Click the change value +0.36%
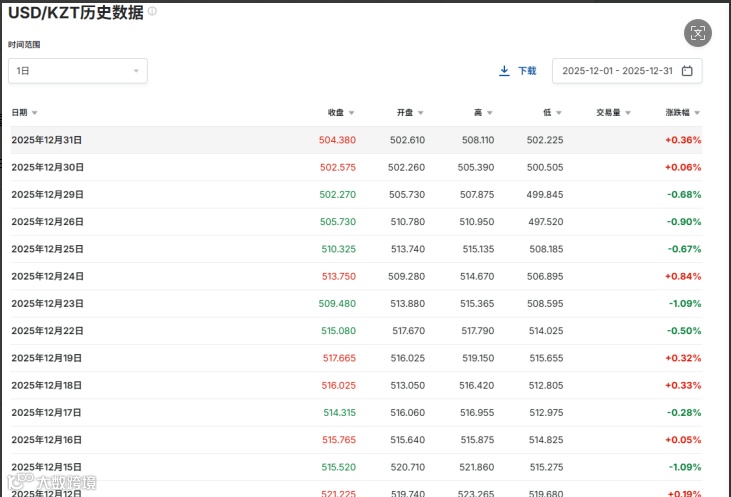 pyautogui.click(x=683, y=140)
